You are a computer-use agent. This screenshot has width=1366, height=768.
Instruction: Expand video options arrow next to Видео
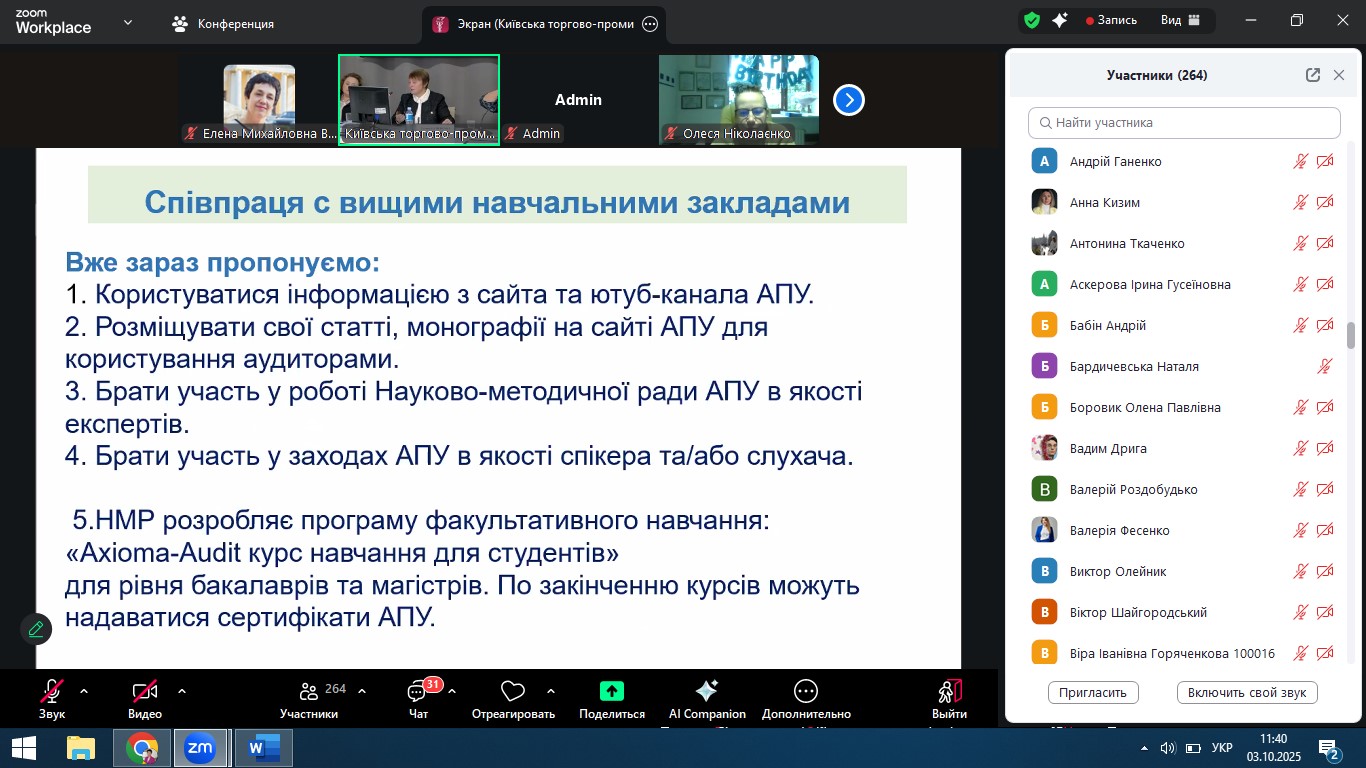[x=182, y=691]
